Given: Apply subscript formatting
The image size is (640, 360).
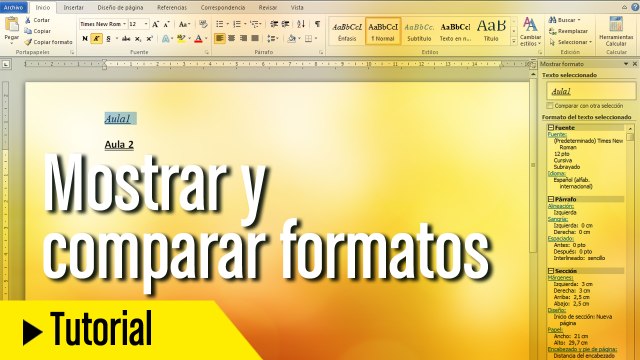Looking at the screenshot, I should [x=138, y=39].
